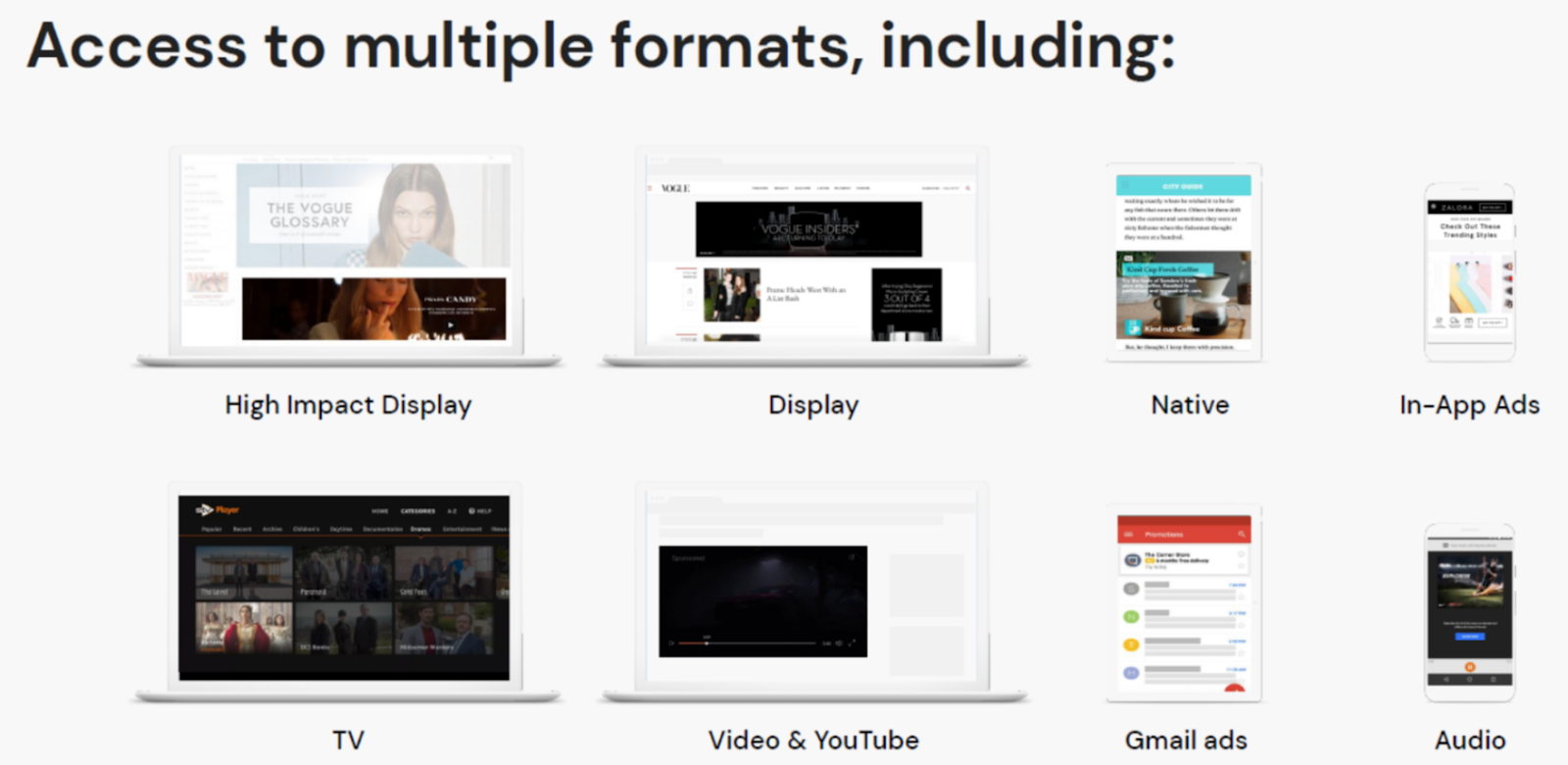Click the sponsored video progress bar

745,644
